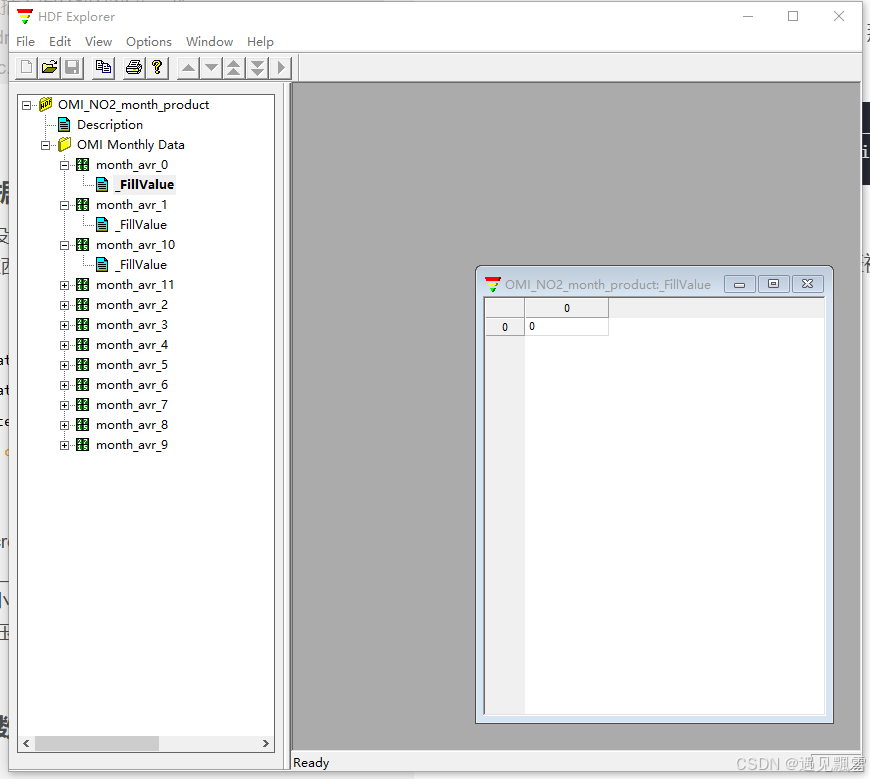Collapse the OMI_NO2_month_product root node
The image size is (870, 779).
27,105
